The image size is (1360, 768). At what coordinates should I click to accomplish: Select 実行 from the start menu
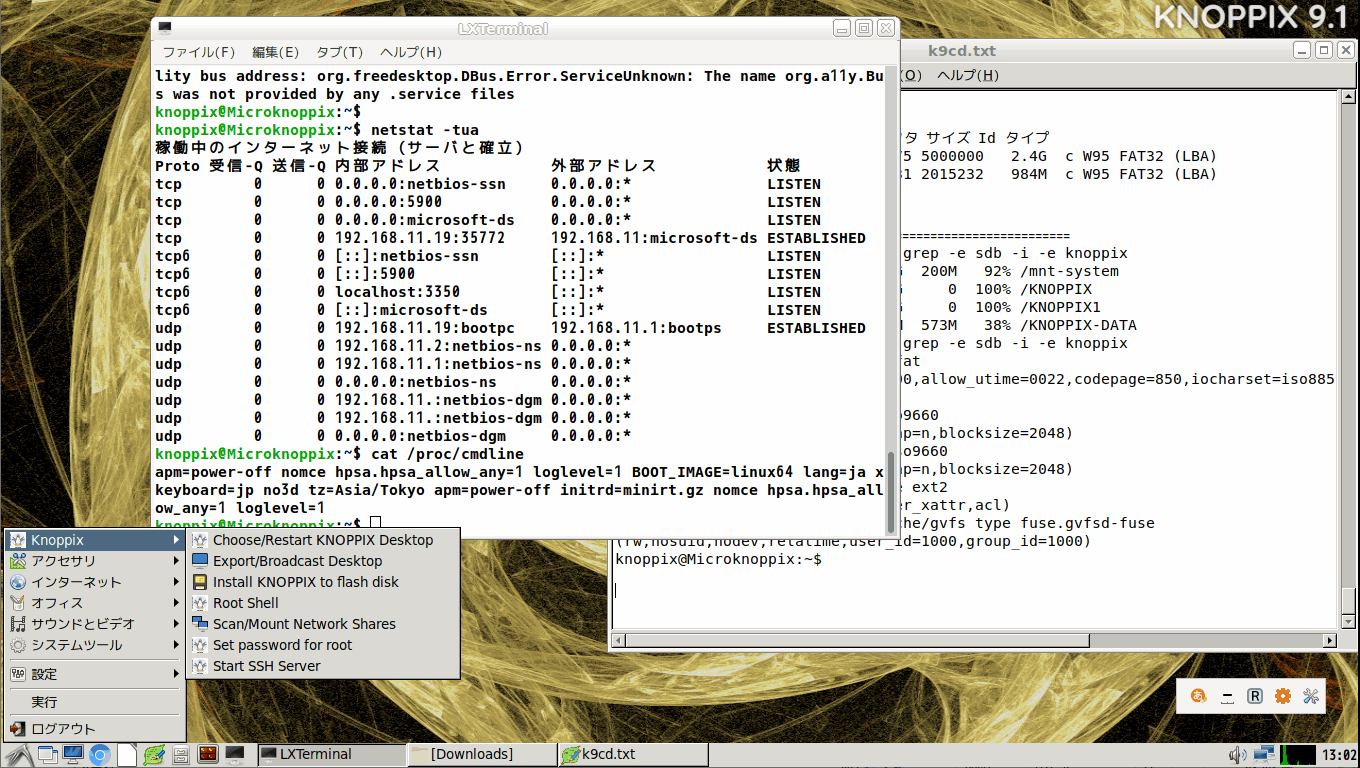coord(95,702)
